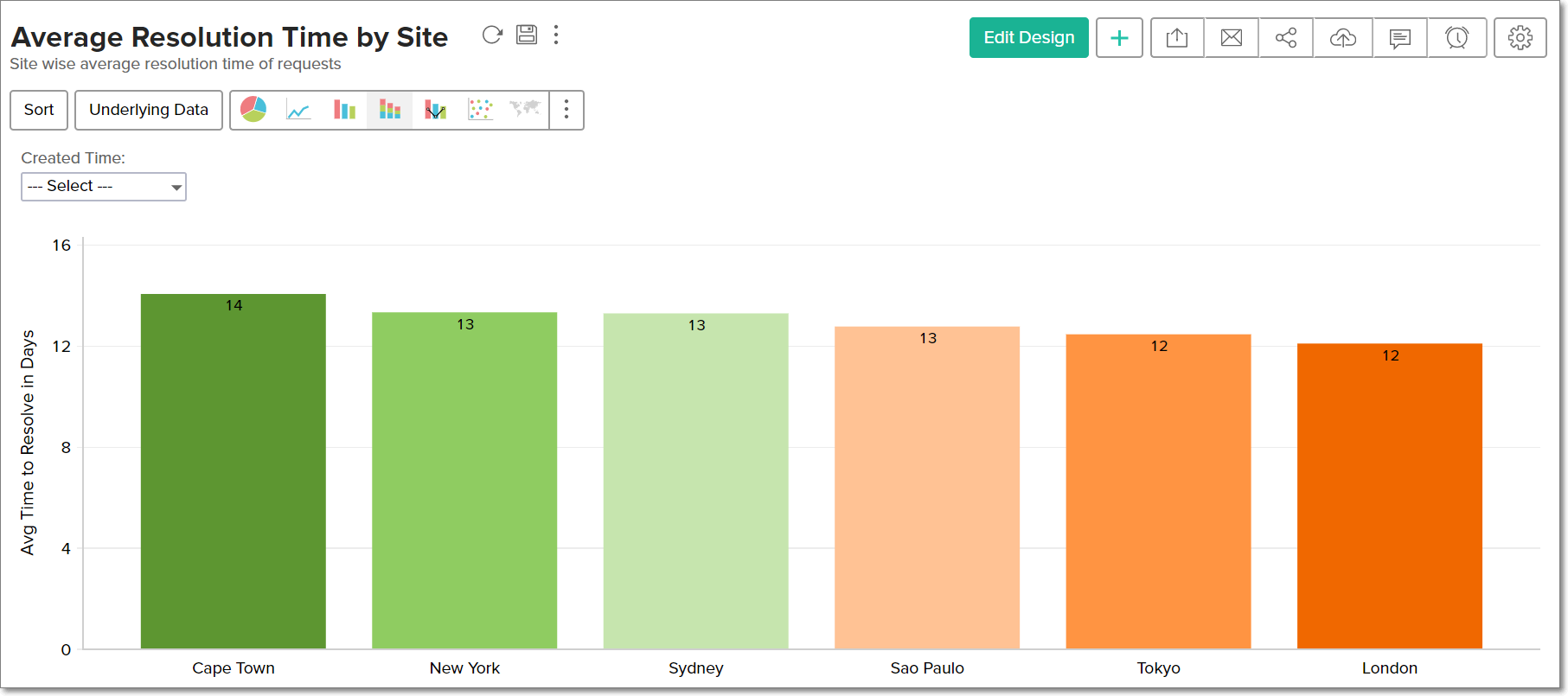
Task: Switch to the scatter plot chart type
Action: click(x=480, y=110)
